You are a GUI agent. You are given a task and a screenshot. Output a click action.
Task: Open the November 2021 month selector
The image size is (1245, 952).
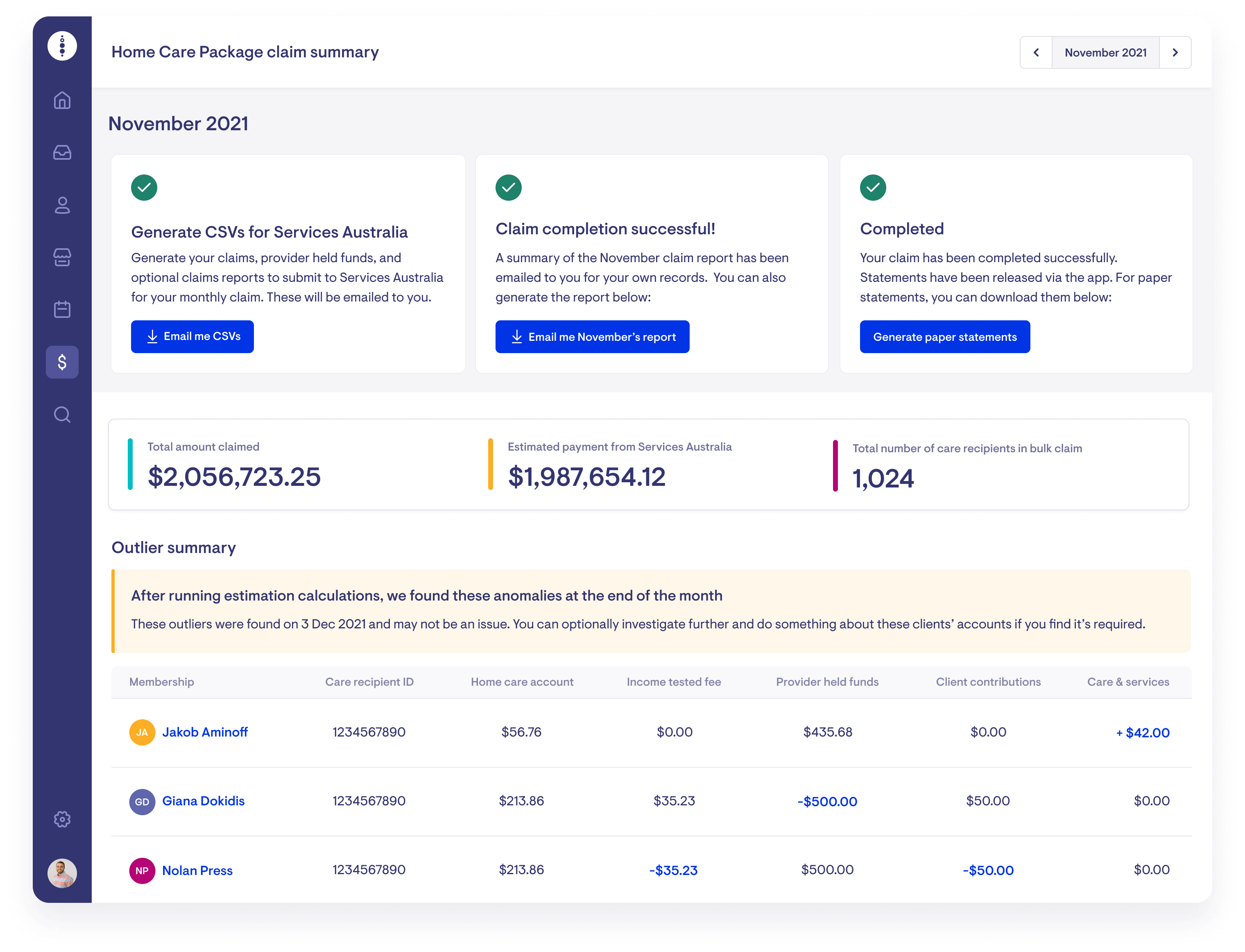click(1105, 53)
